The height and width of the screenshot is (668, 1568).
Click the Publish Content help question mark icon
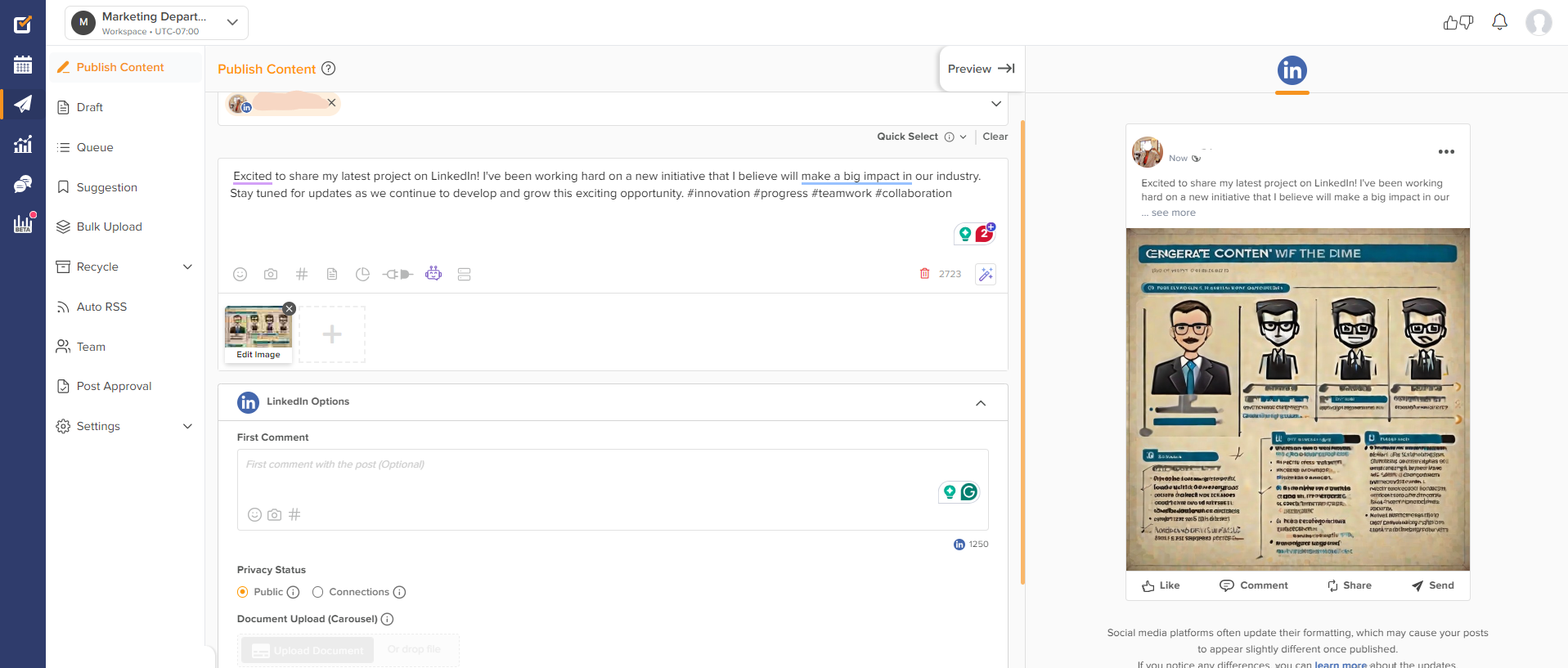pyautogui.click(x=328, y=69)
